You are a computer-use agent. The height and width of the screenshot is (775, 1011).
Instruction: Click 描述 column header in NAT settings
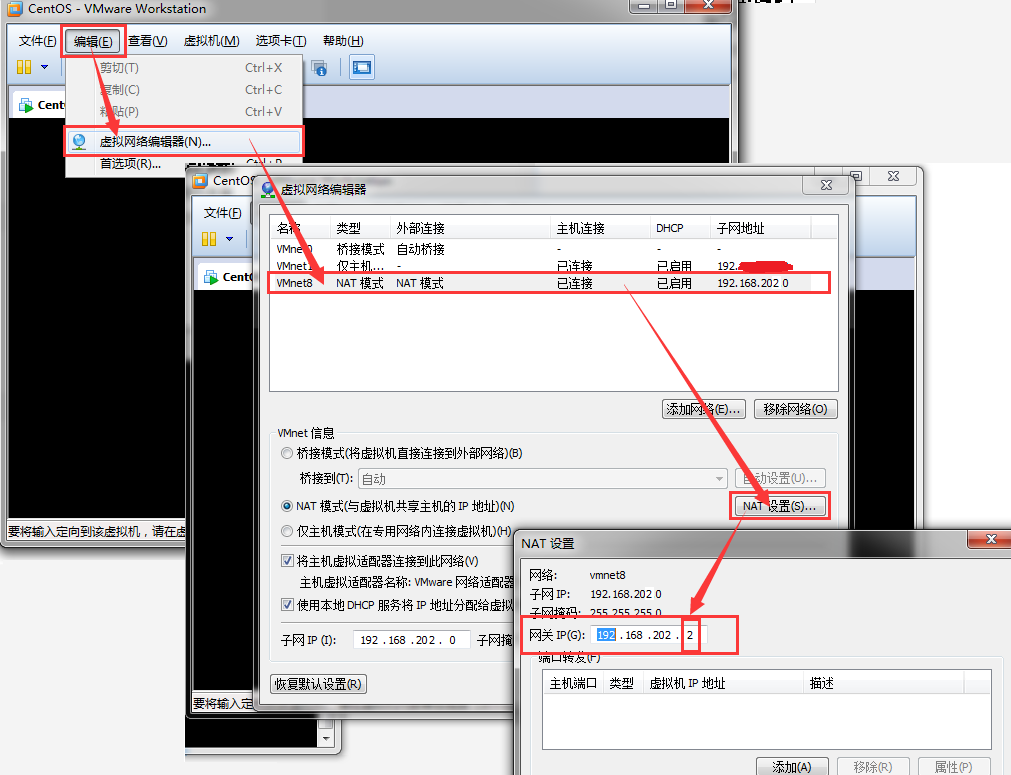point(885,683)
